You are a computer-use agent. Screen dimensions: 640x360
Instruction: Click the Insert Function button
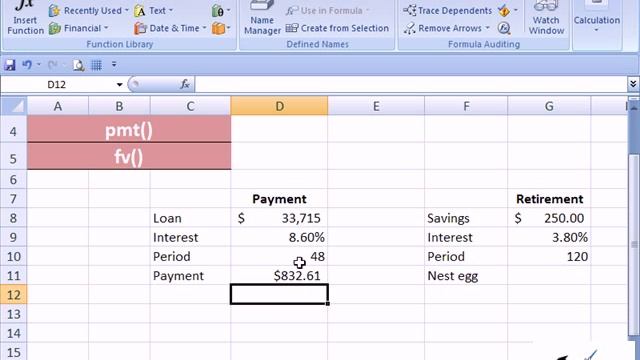pos(25,18)
